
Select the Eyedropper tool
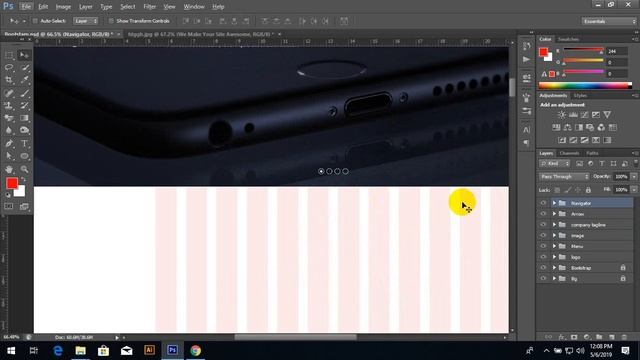click(24, 80)
